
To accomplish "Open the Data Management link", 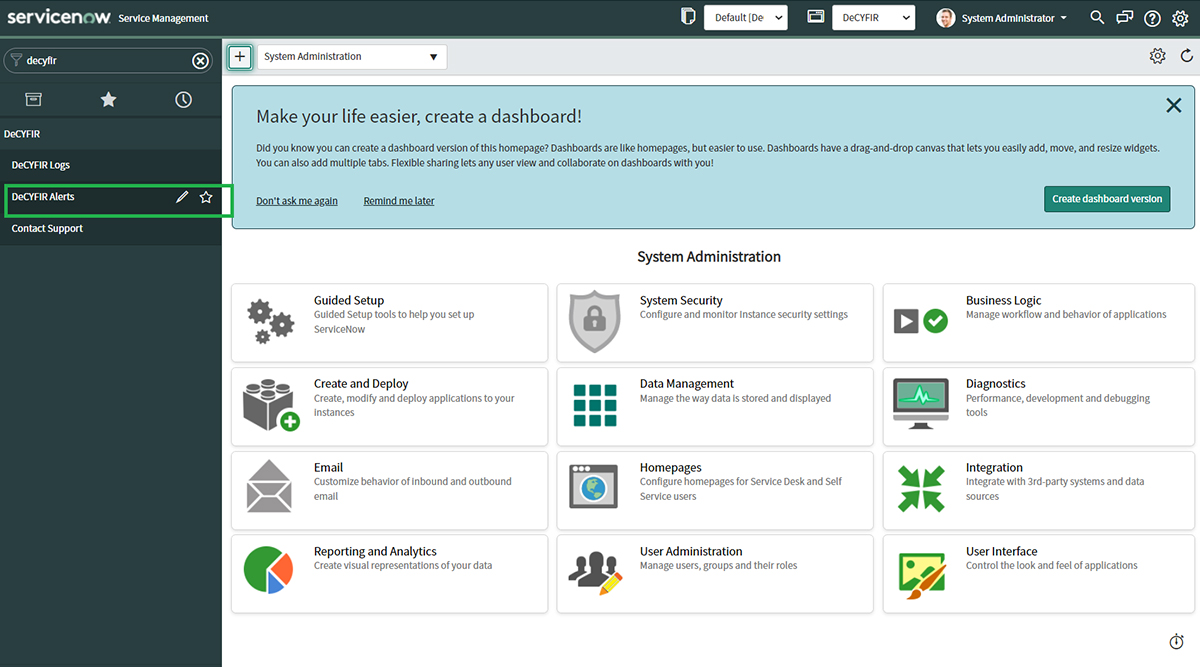I will [x=687, y=384].
